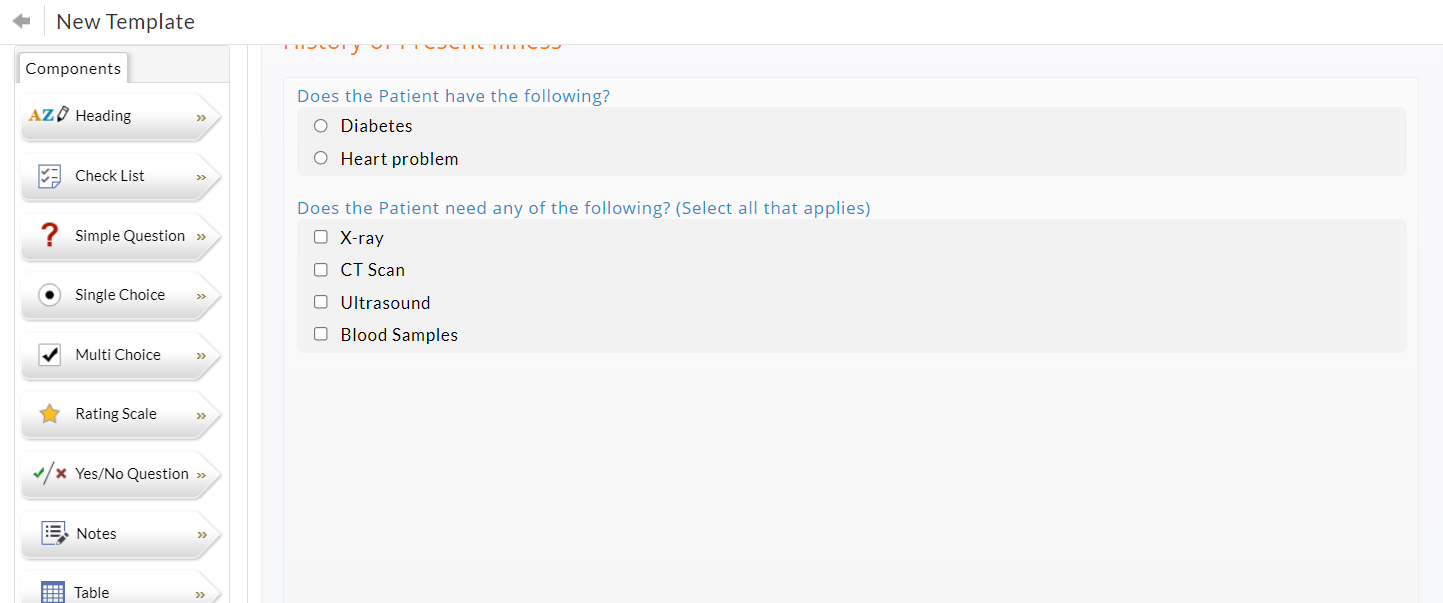Check the X-ray checkbox
Image resolution: width=1443 pixels, height=603 pixels.
click(321, 237)
